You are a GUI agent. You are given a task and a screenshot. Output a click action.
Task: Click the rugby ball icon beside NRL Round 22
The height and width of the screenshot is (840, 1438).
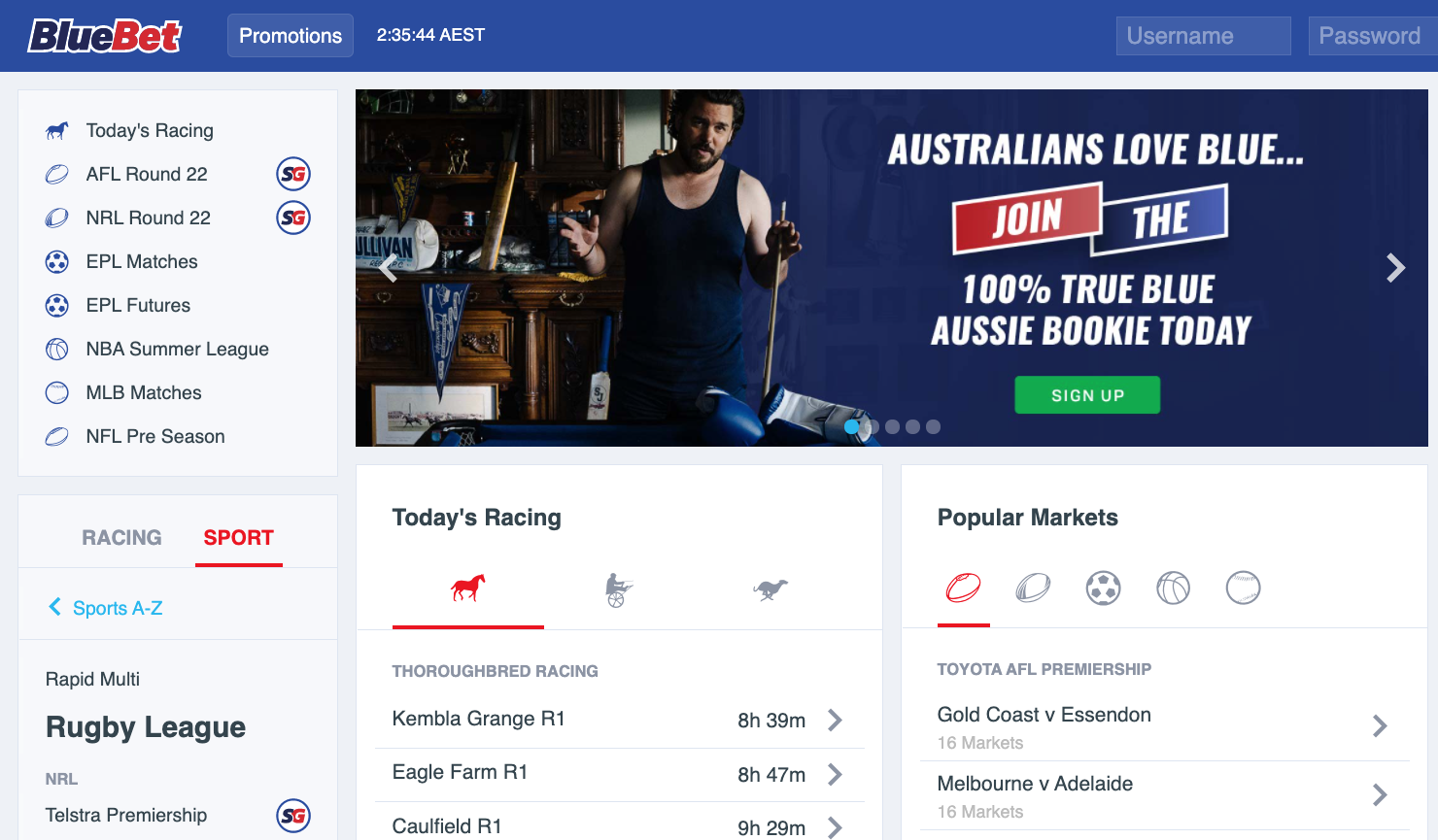(57, 218)
